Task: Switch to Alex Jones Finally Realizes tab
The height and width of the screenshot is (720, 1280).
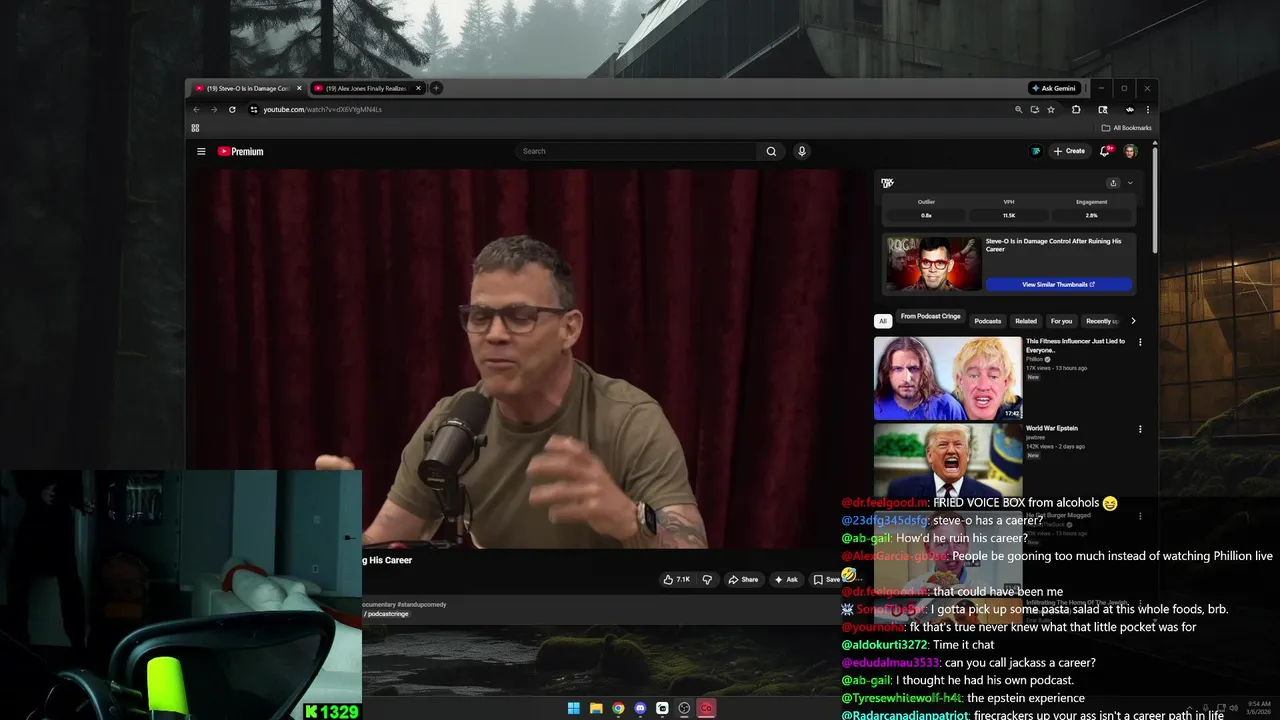Action: click(367, 88)
